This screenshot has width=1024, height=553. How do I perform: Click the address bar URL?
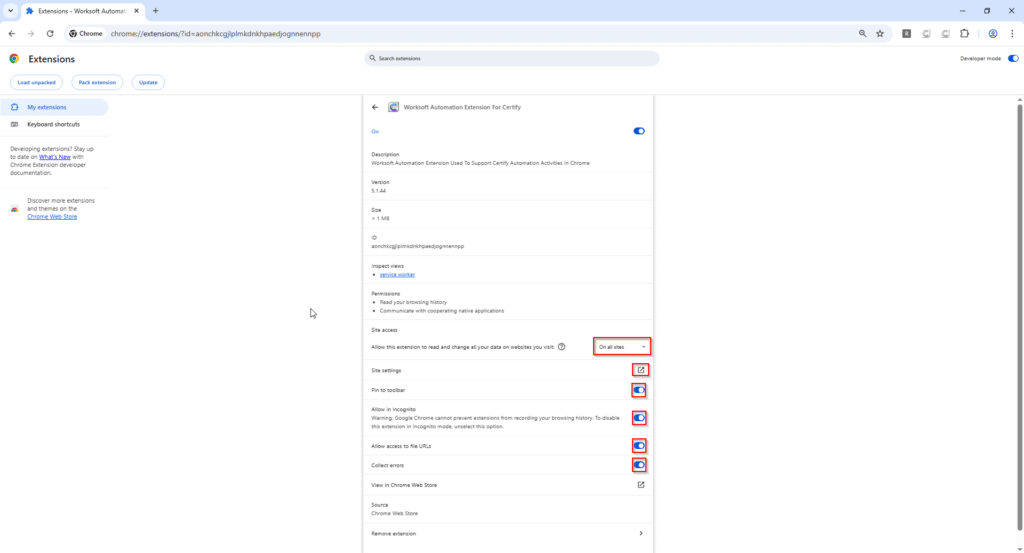(216, 34)
